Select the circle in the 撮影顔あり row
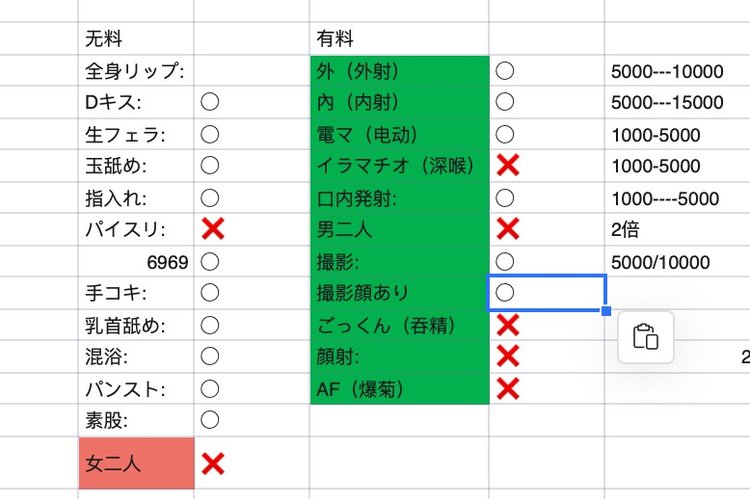750x499 pixels. tap(505, 292)
